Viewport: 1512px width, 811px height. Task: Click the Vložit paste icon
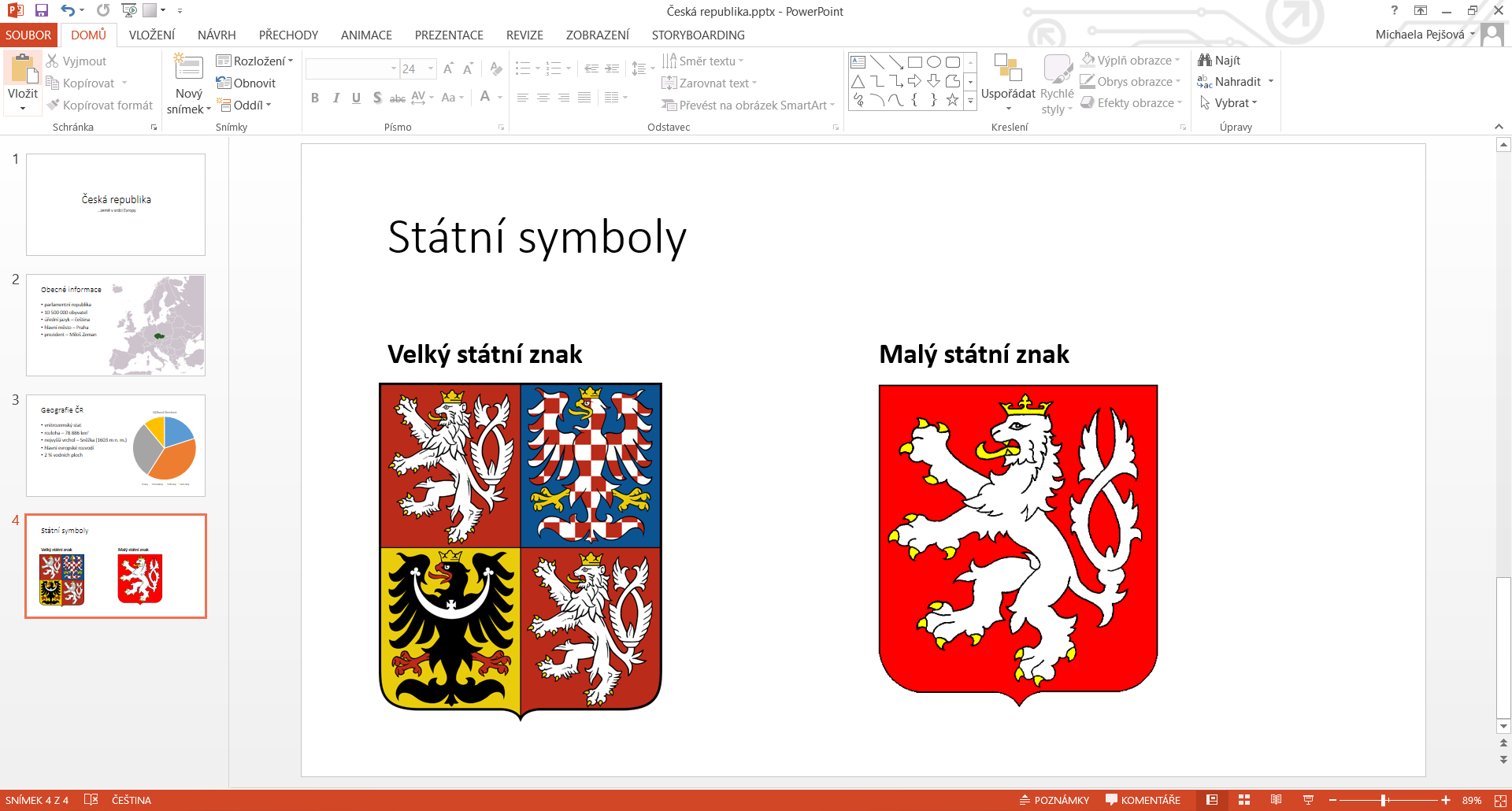(x=22, y=72)
